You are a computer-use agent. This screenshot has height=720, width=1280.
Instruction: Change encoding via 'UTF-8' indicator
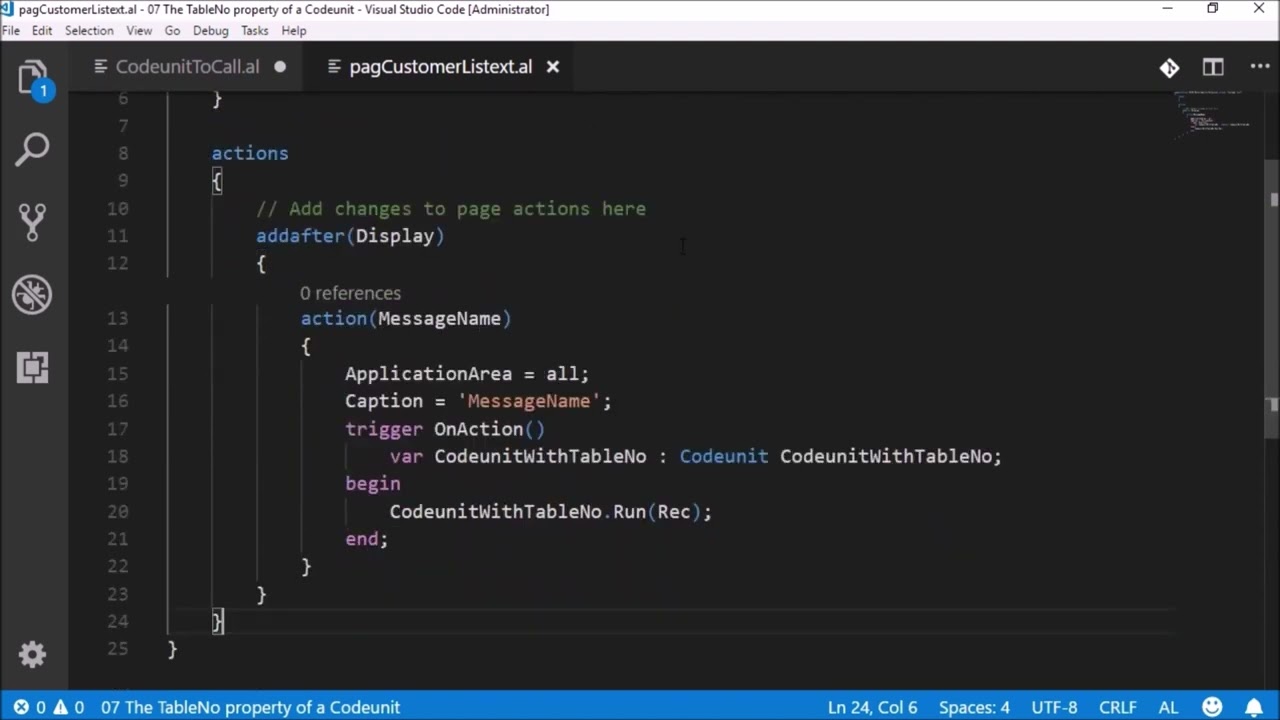click(x=1054, y=707)
